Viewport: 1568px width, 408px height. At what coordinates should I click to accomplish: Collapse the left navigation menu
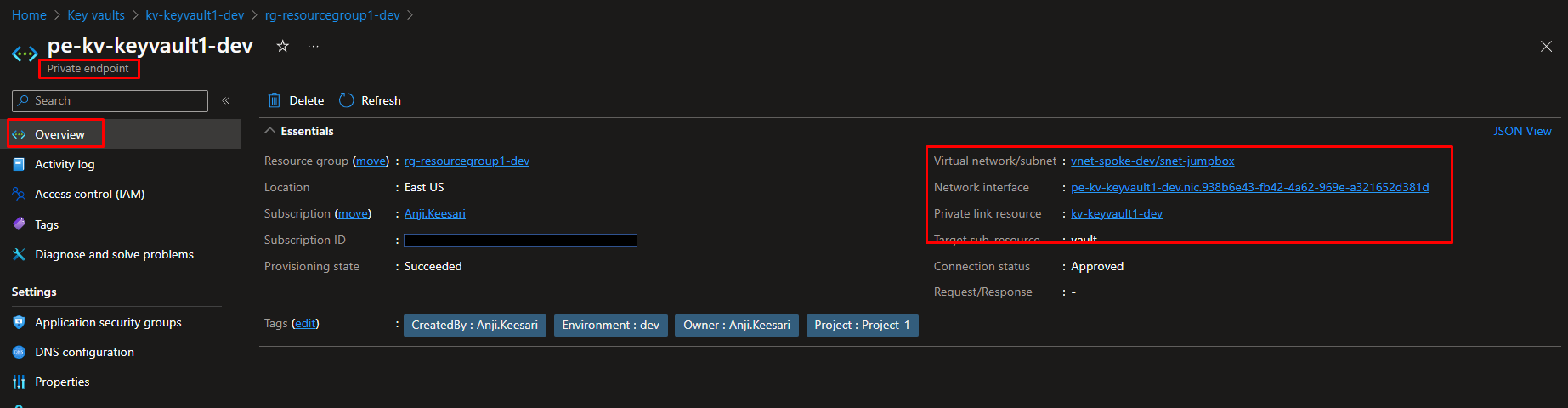[226, 100]
